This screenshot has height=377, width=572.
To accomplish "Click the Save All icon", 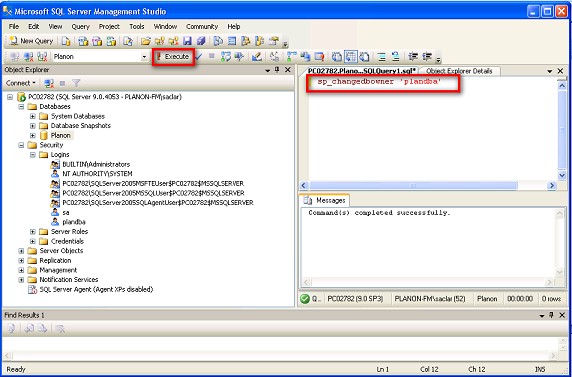I will pyautogui.click(x=201, y=41).
